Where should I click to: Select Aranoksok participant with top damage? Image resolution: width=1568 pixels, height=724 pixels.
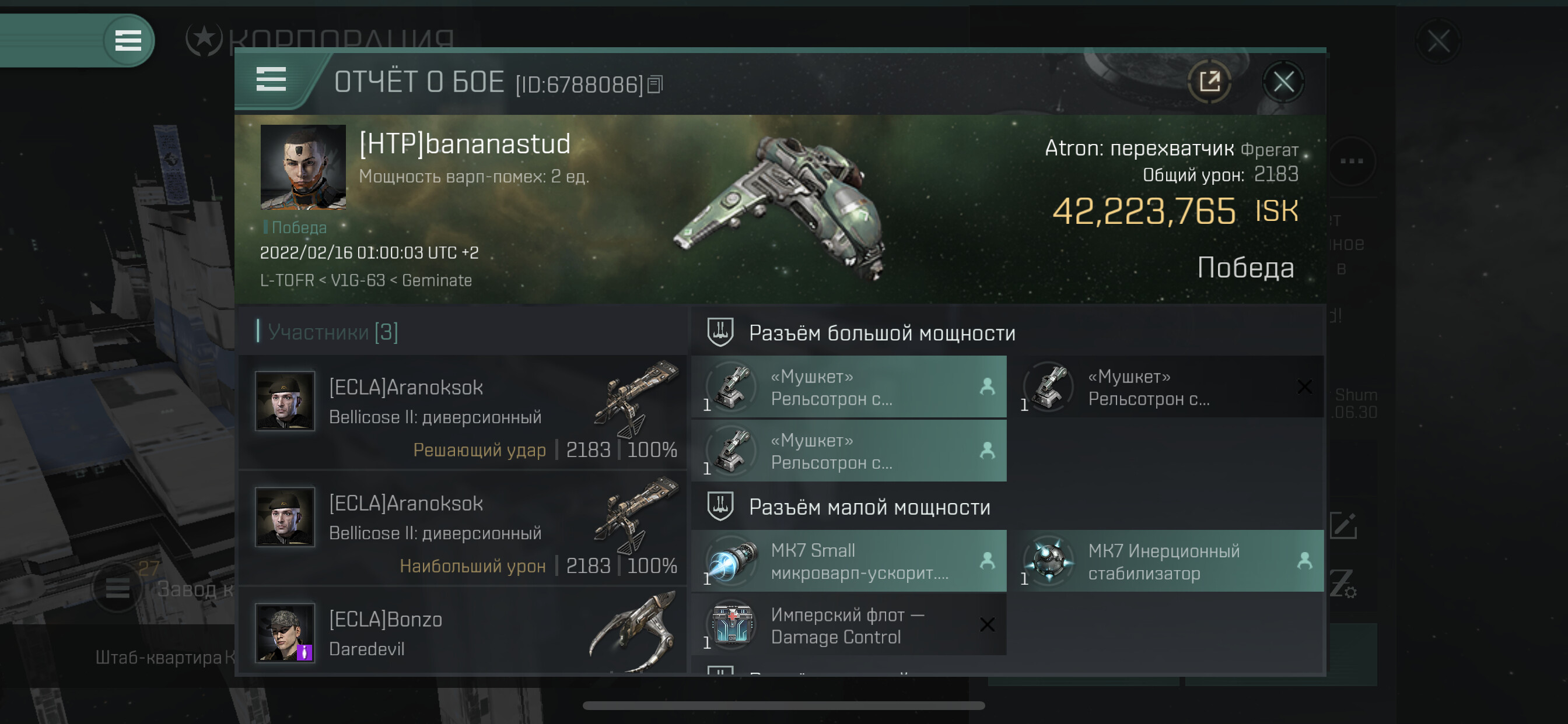tap(463, 528)
